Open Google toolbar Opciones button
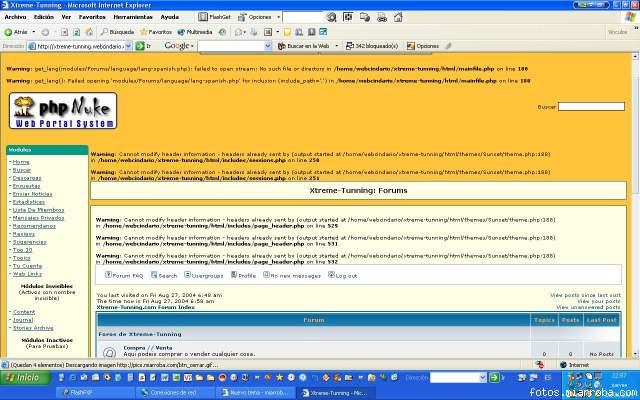The image size is (640, 400). [x=423, y=46]
